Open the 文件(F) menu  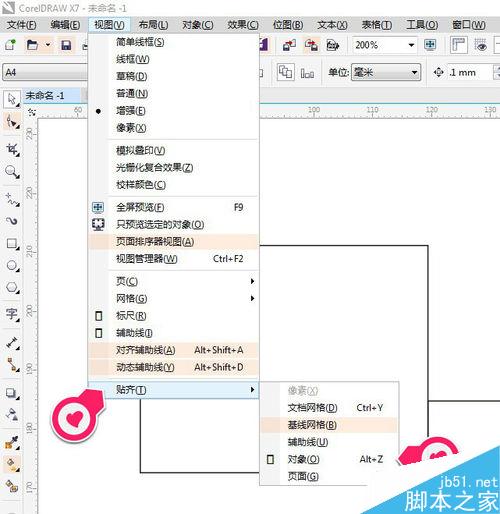pyautogui.click(x=21, y=25)
